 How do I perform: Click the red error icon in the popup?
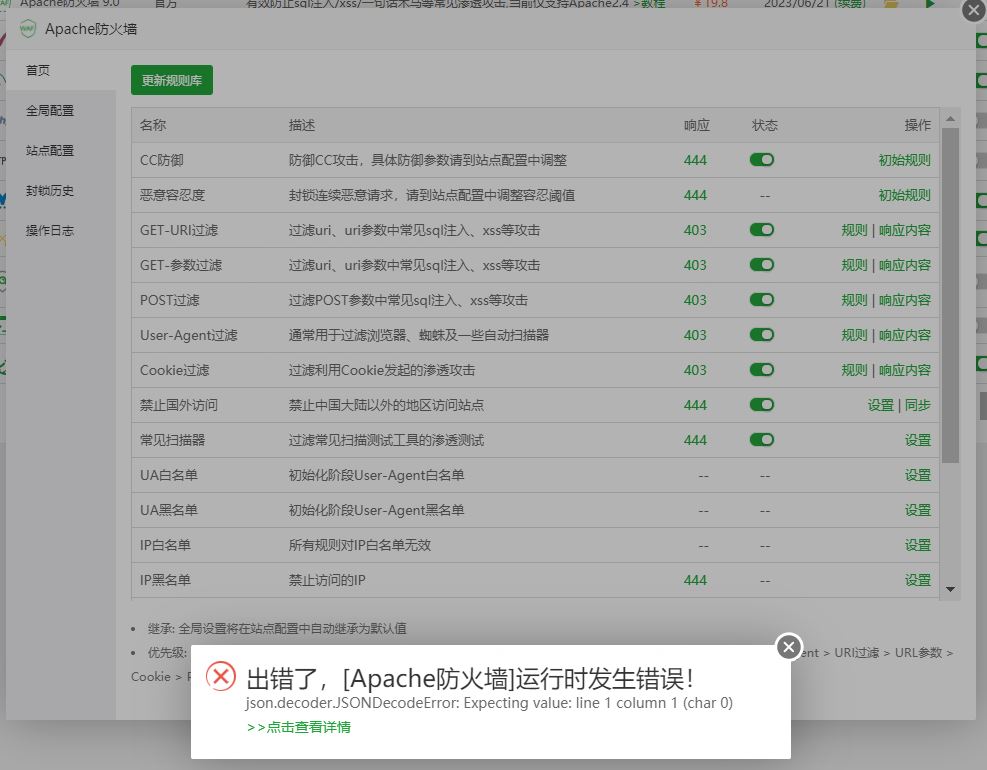221,676
